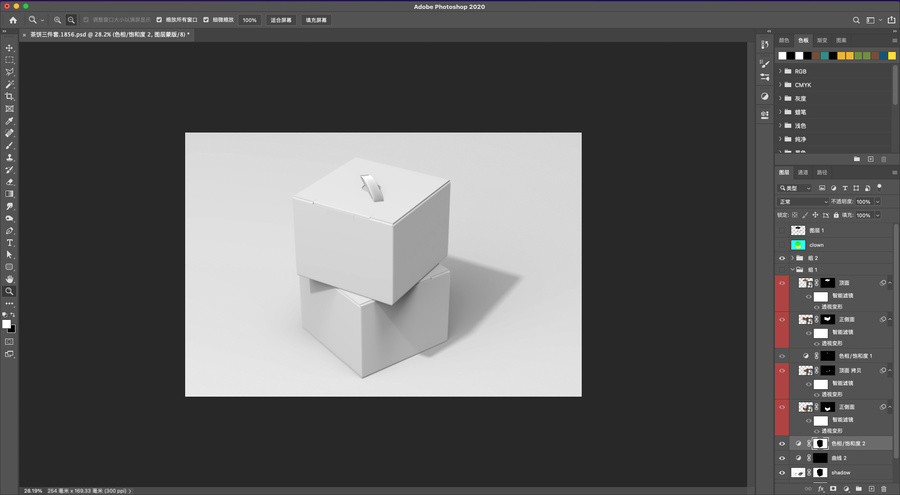This screenshot has width=900, height=495.
Task: Select the Crop tool
Action: (x=9, y=96)
